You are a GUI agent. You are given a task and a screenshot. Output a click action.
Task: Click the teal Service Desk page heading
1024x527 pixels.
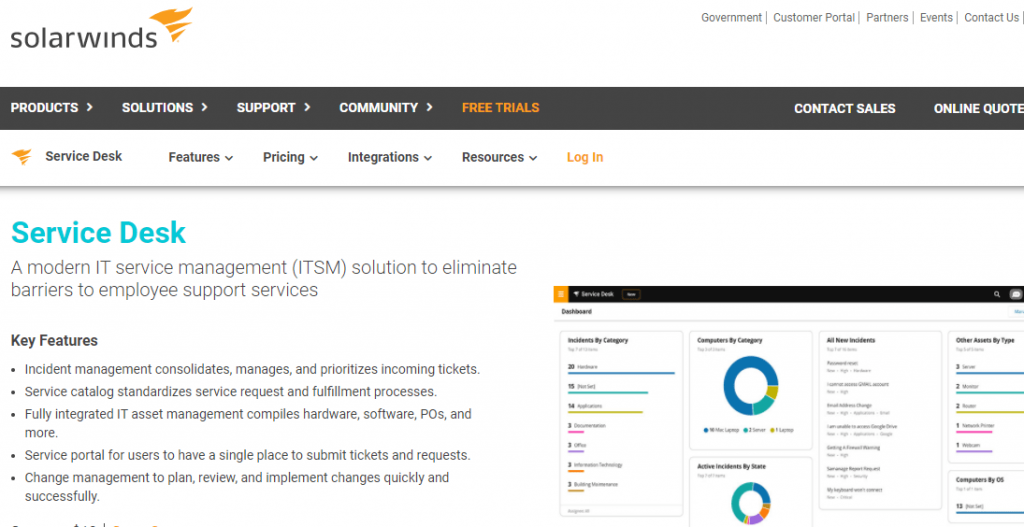click(x=99, y=232)
